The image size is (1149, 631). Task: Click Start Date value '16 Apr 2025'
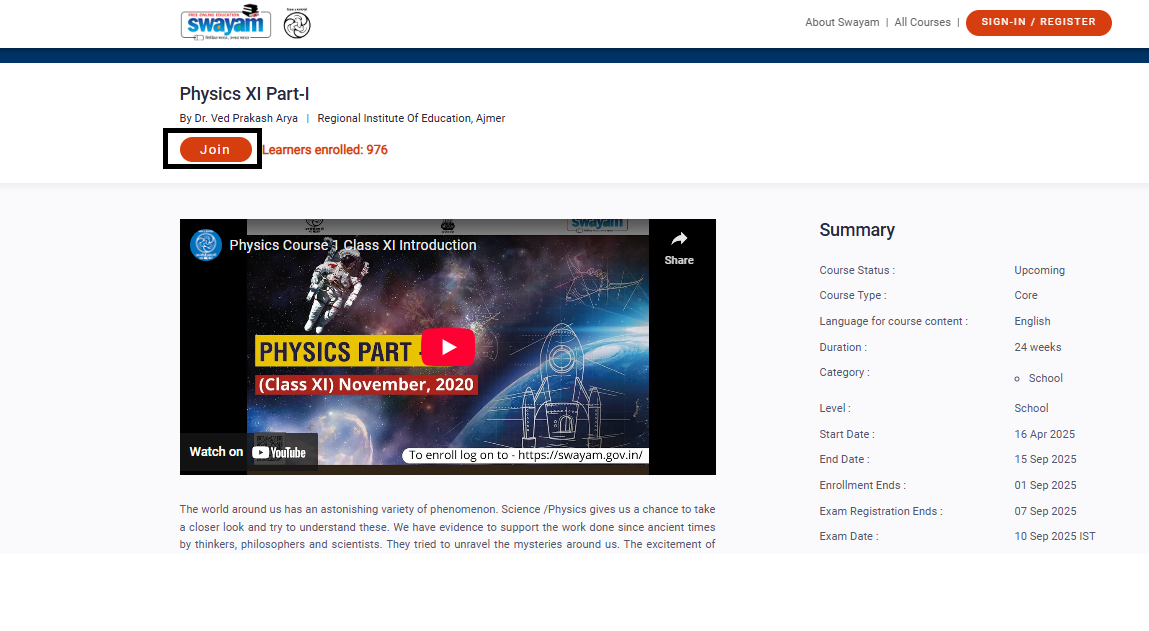coord(1044,434)
